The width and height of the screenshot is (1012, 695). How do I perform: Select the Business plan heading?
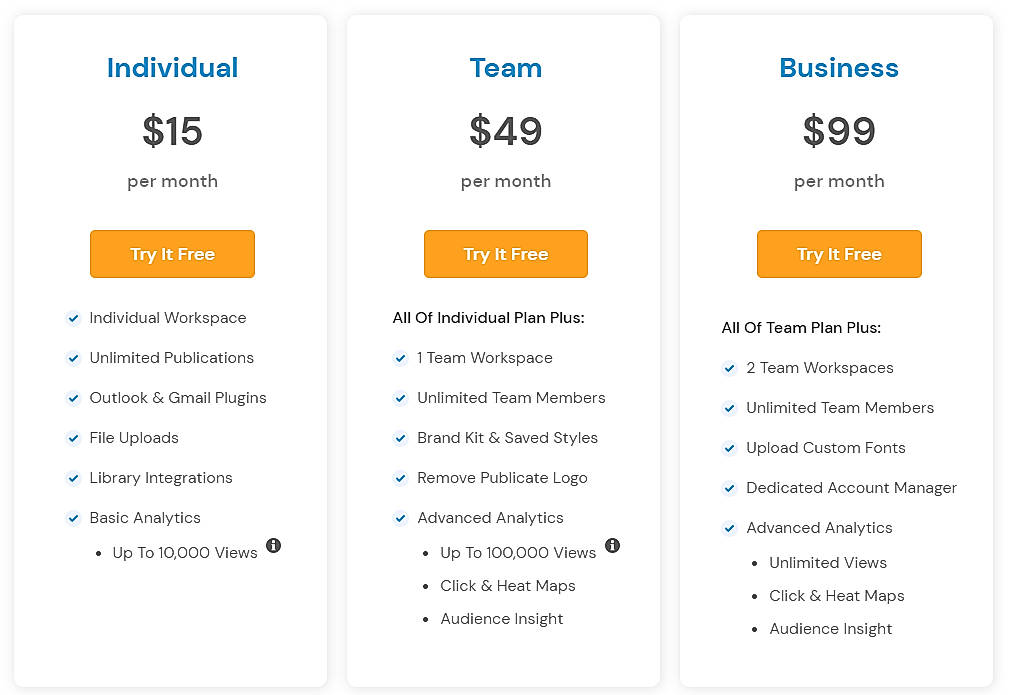click(839, 68)
